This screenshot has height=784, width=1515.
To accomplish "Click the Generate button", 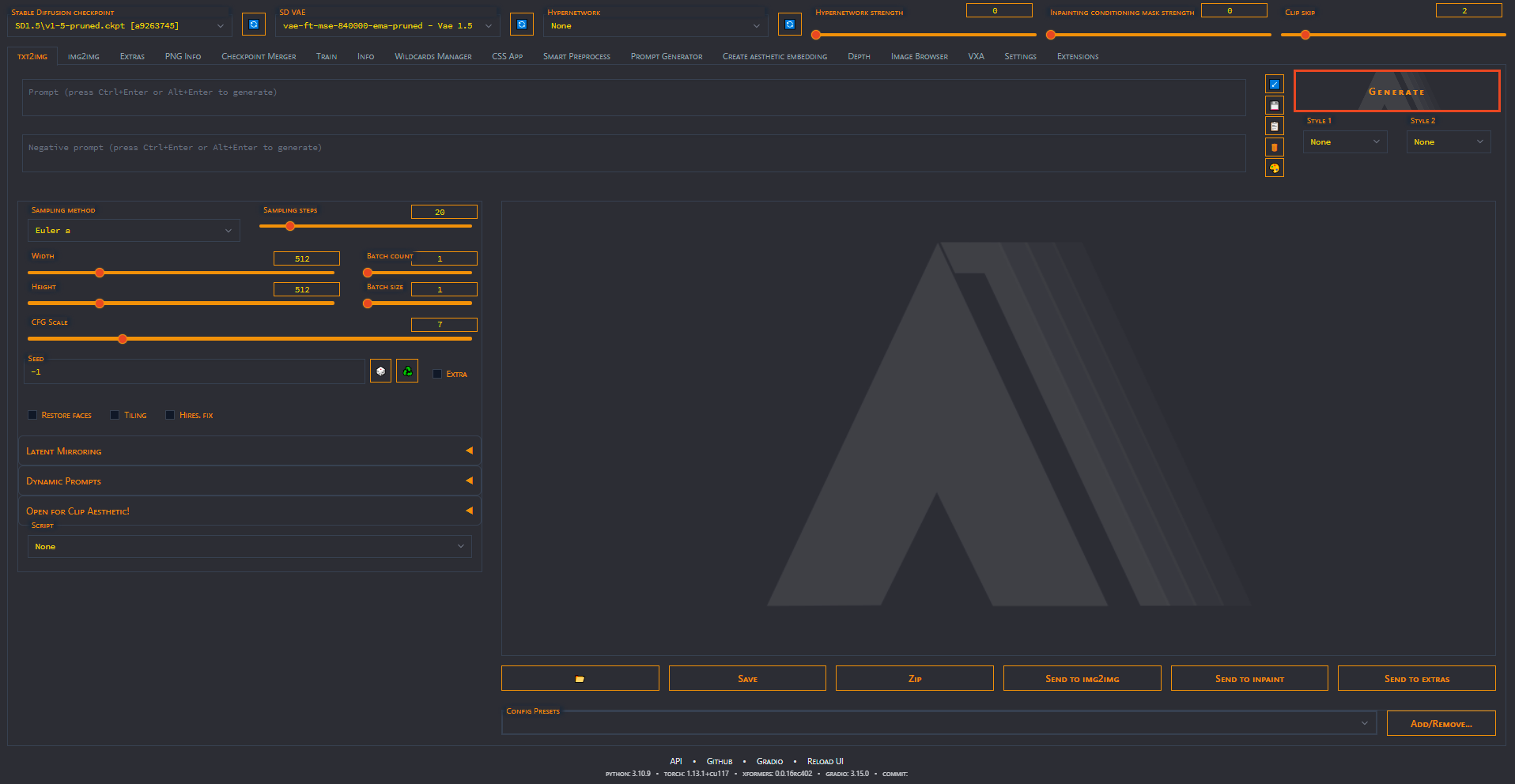I will coord(1396,92).
